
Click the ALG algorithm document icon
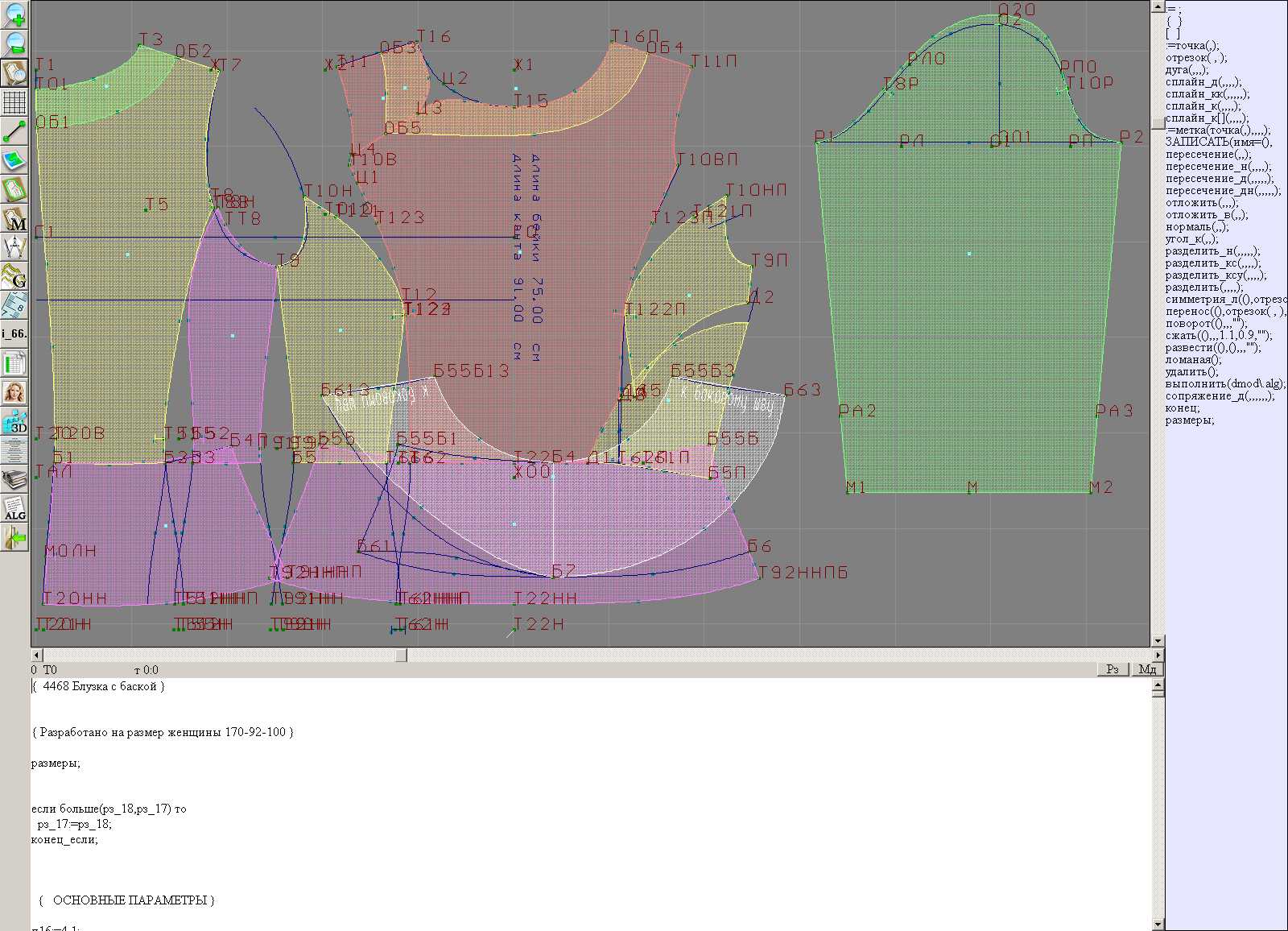pyautogui.click(x=14, y=508)
